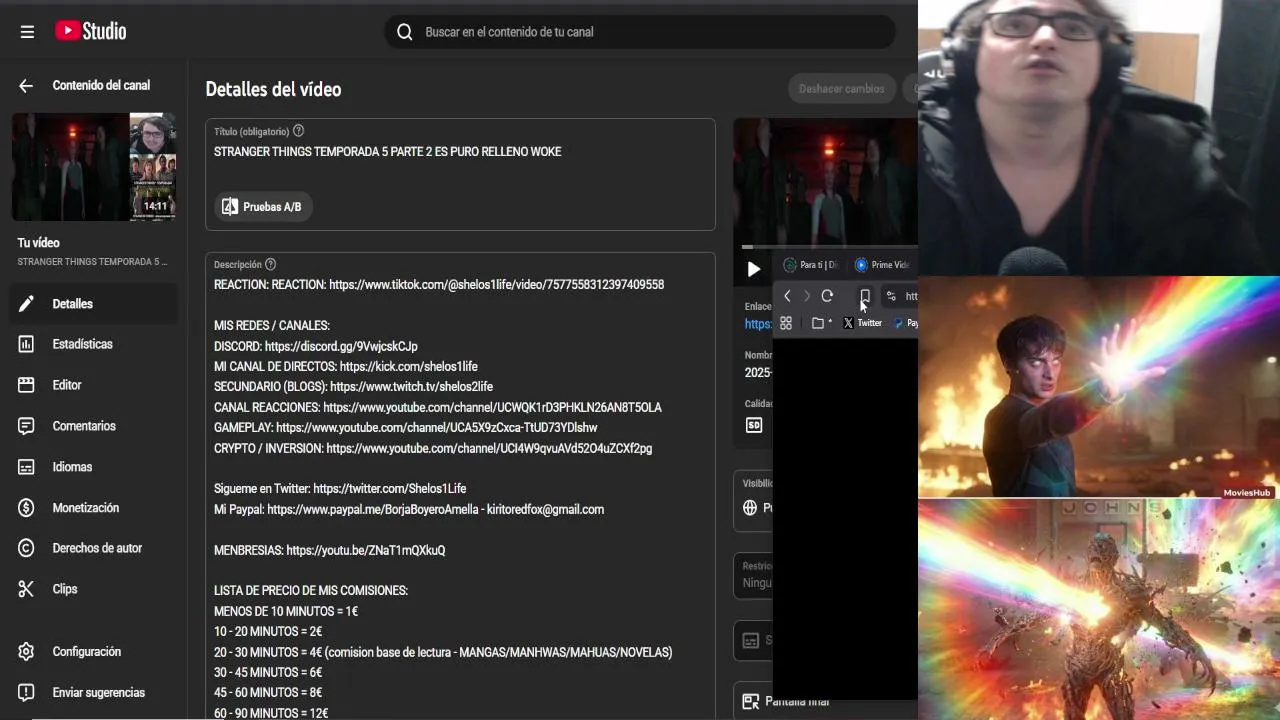This screenshot has height=720, width=1280.
Task: Click the Monetización dollar icon
Action: 27,508
